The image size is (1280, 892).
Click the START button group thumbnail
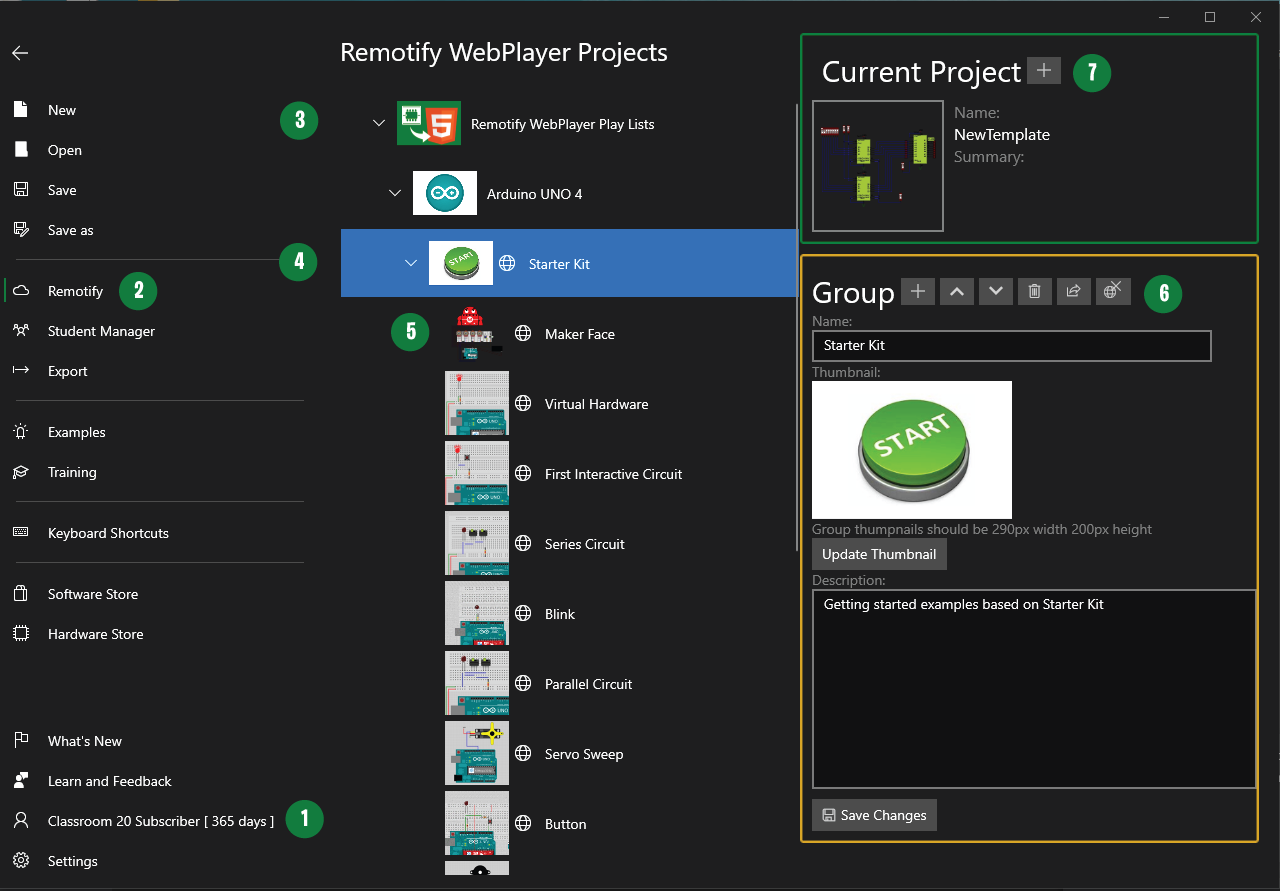pyautogui.click(x=912, y=450)
